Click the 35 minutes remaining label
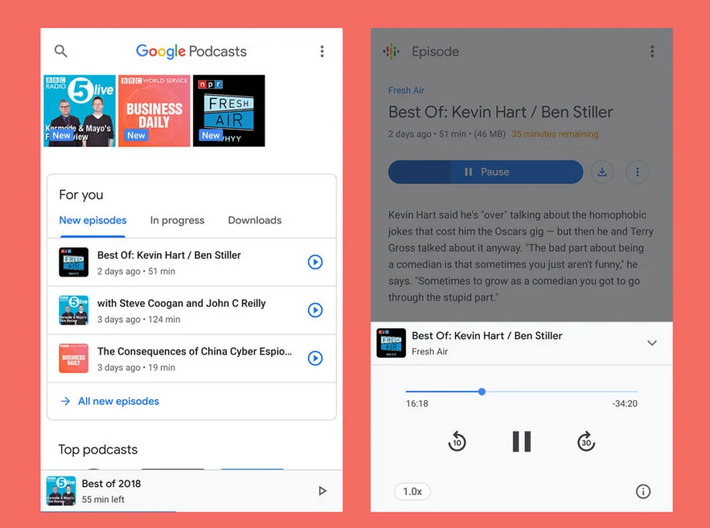 point(555,134)
